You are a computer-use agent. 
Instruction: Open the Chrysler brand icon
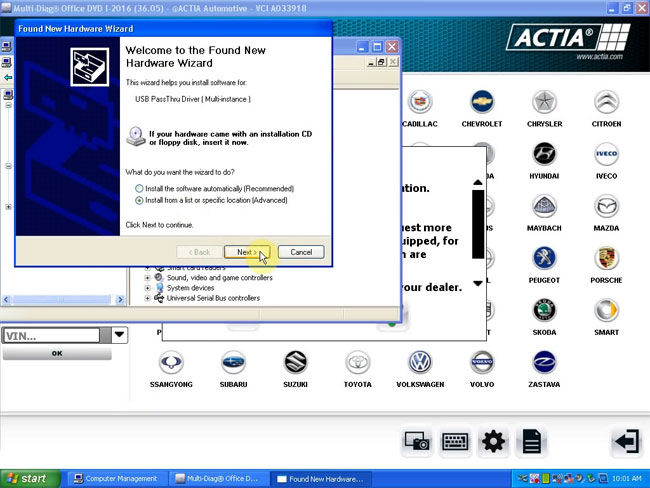(x=544, y=102)
